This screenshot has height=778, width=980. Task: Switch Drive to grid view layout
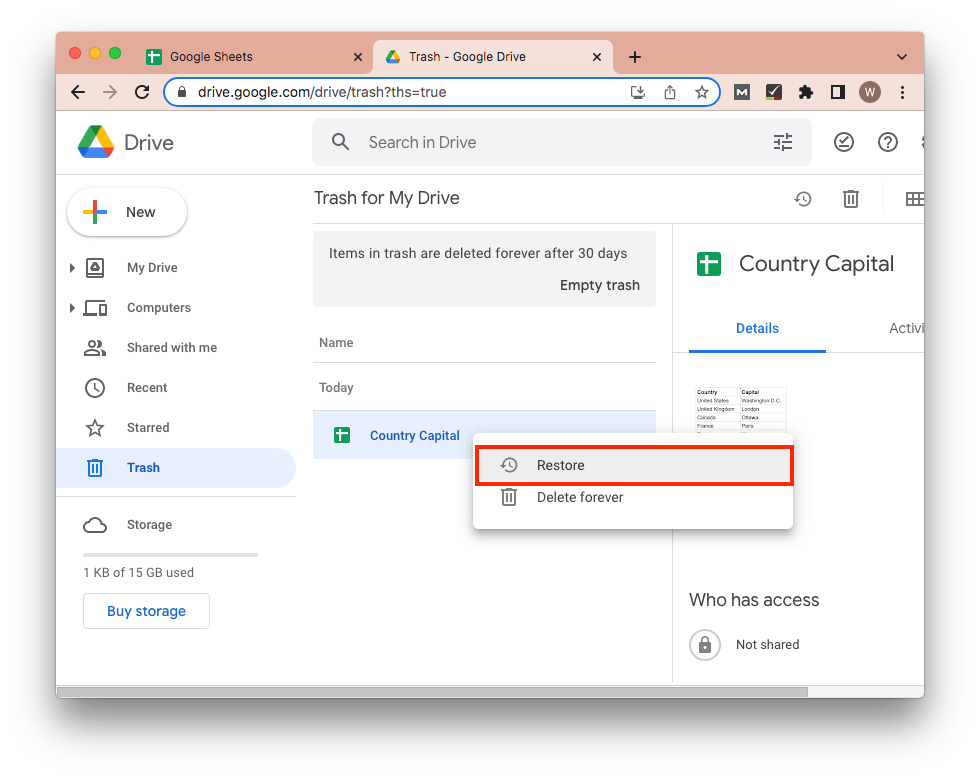tap(914, 199)
